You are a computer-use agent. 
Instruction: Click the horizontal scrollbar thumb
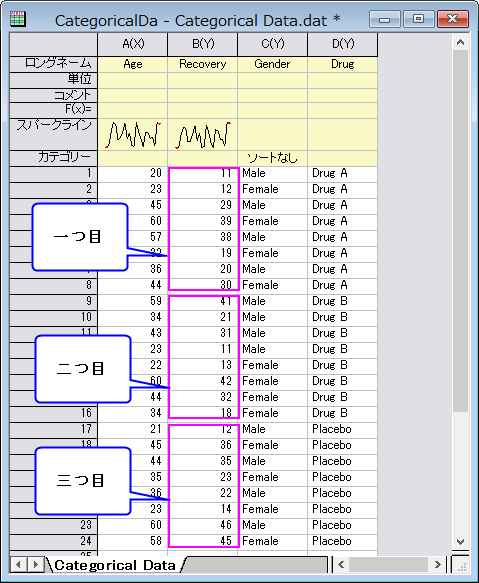pyautogui.click(x=388, y=565)
